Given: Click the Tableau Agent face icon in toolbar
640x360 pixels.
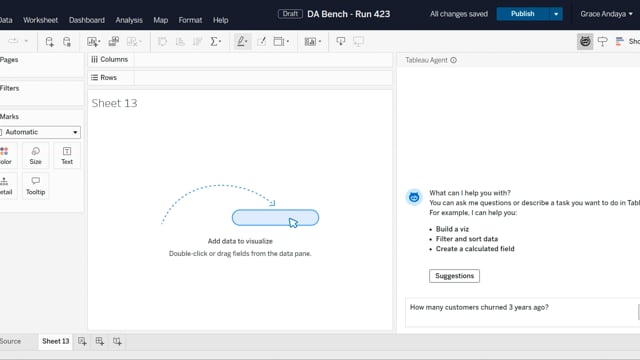Looking at the screenshot, I should pos(585,42).
